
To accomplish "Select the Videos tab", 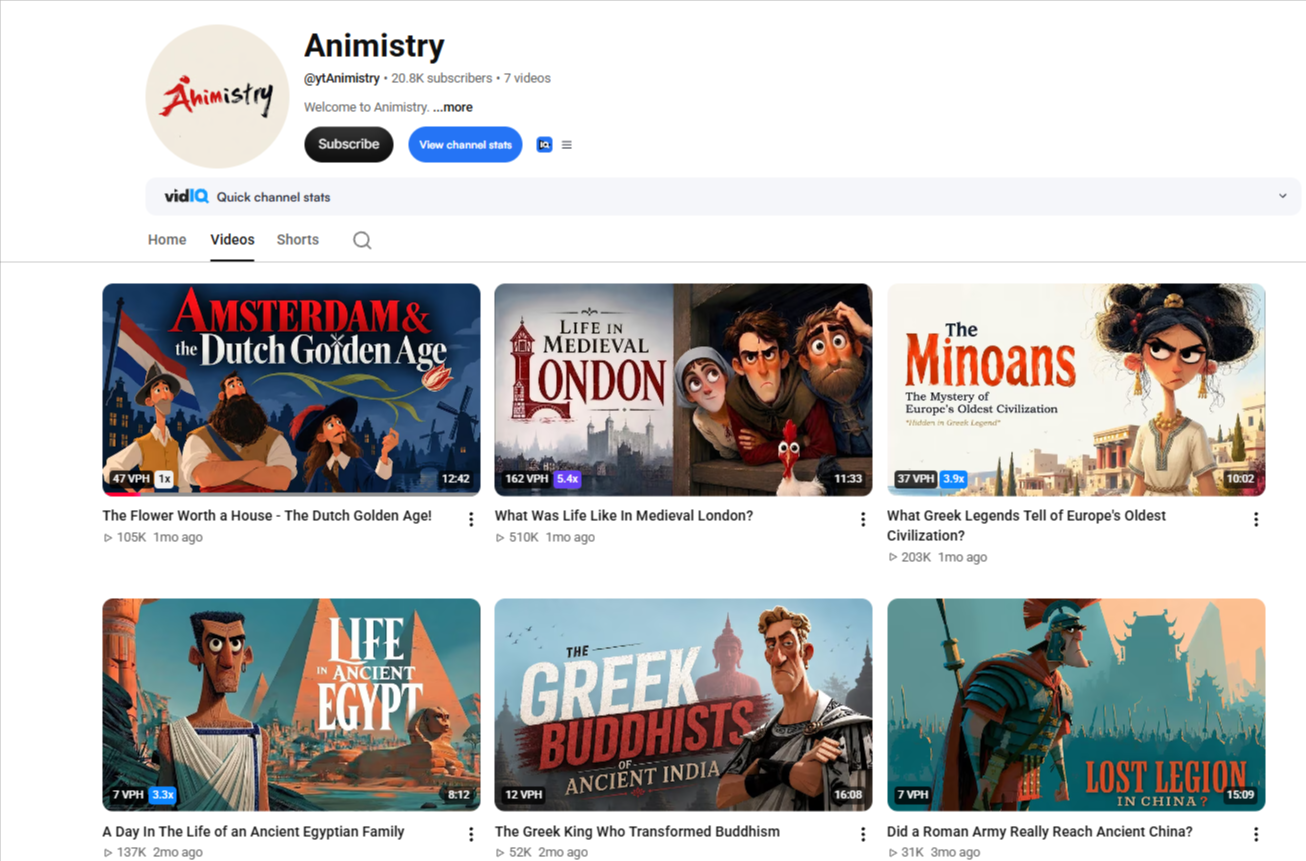I will click(232, 240).
